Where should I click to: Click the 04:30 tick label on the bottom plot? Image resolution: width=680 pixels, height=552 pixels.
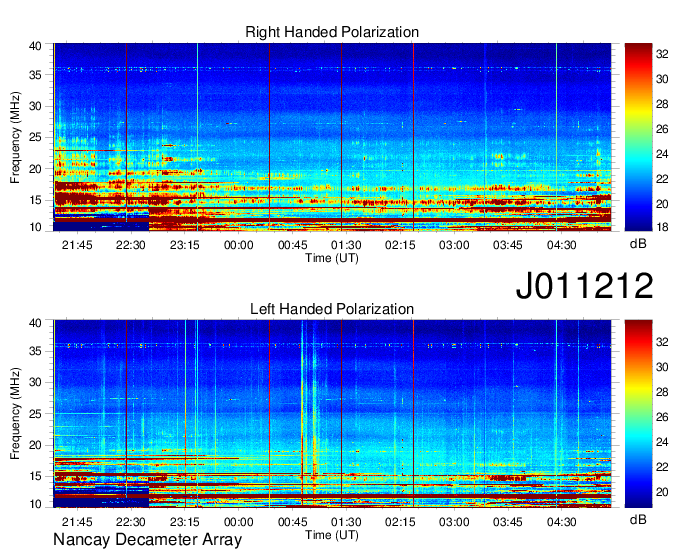click(561, 522)
